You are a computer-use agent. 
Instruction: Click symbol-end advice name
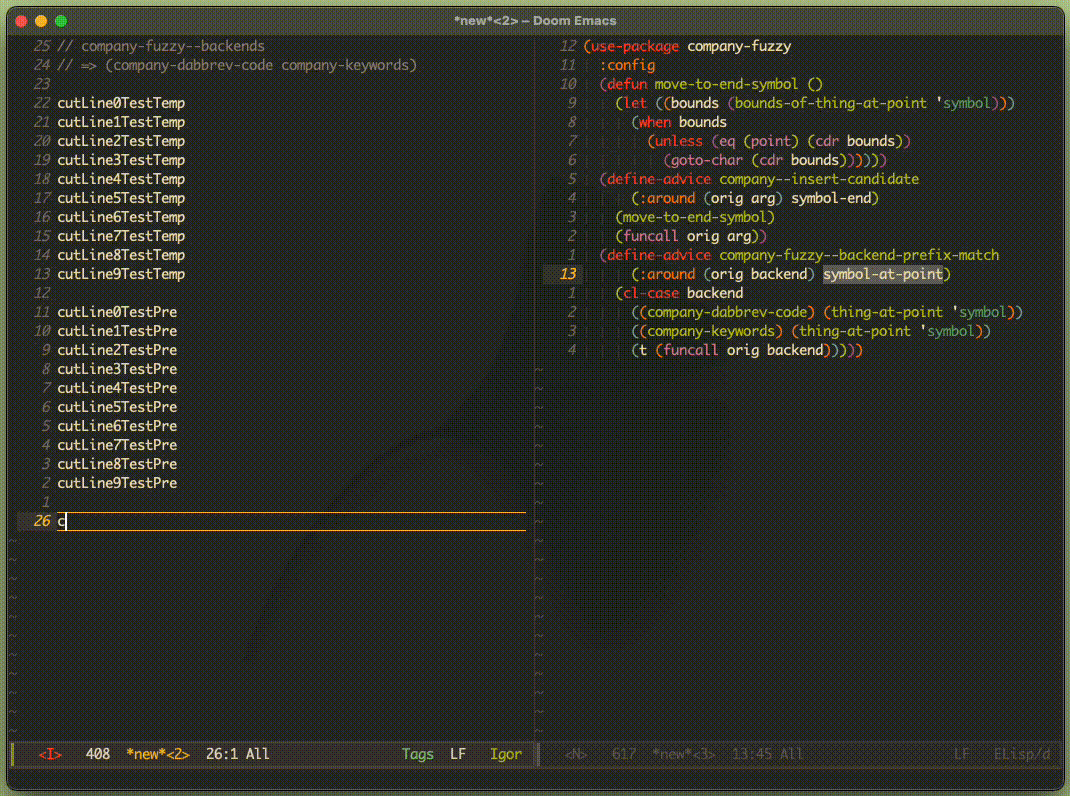click(x=831, y=199)
